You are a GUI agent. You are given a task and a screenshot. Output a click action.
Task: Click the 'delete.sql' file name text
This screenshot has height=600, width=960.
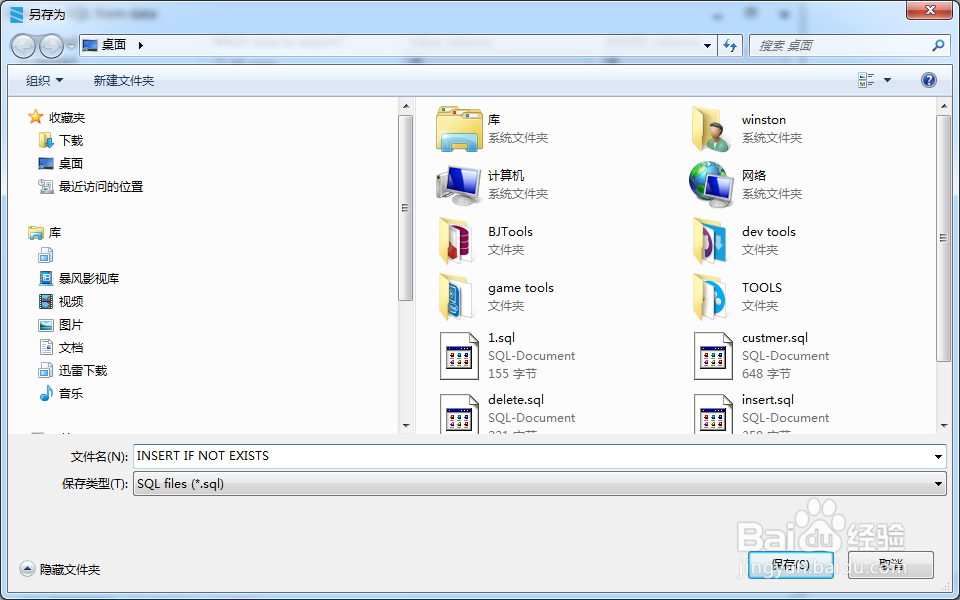click(x=516, y=399)
